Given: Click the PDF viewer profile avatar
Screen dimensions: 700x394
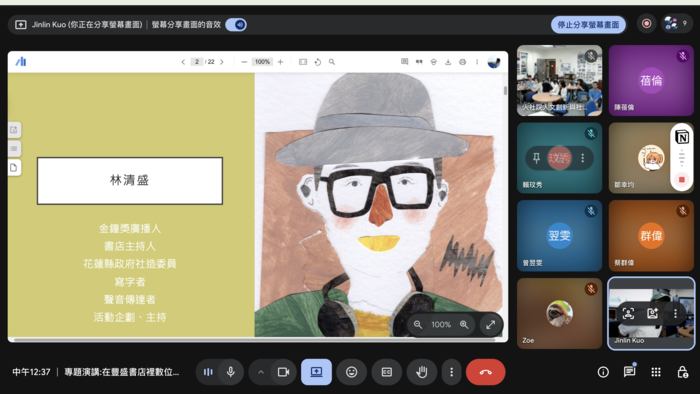Looking at the screenshot, I should tap(494, 62).
